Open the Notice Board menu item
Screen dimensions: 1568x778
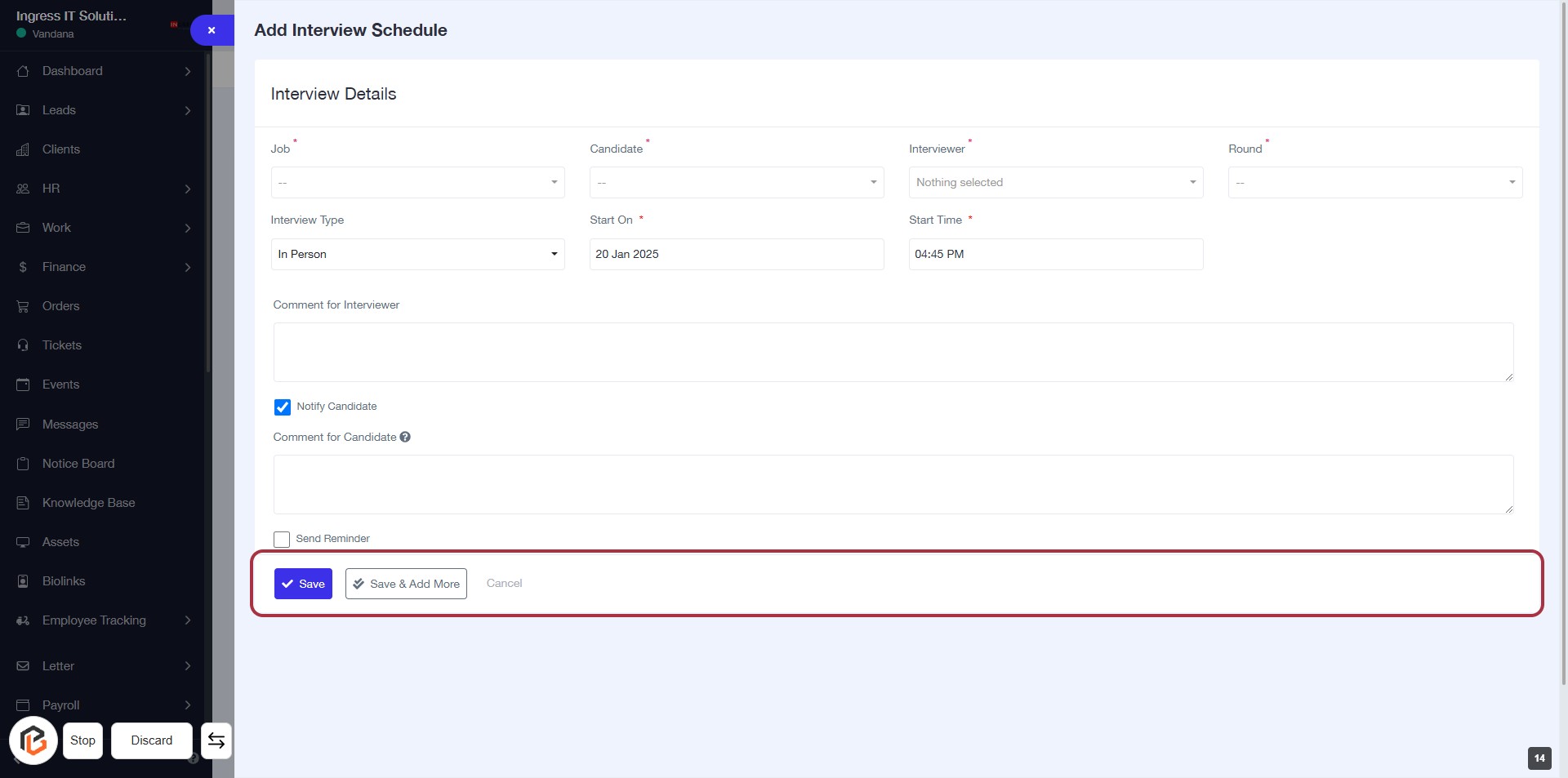tap(78, 464)
